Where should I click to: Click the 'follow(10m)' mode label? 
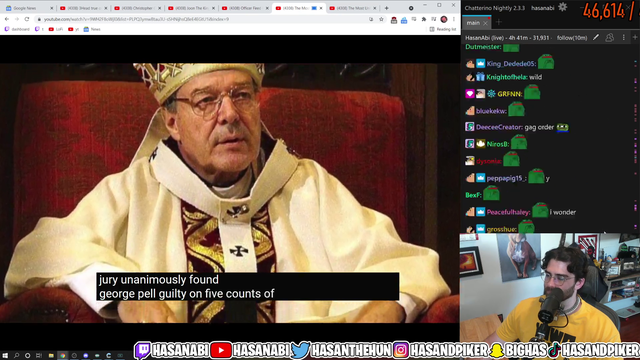pyautogui.click(x=572, y=38)
